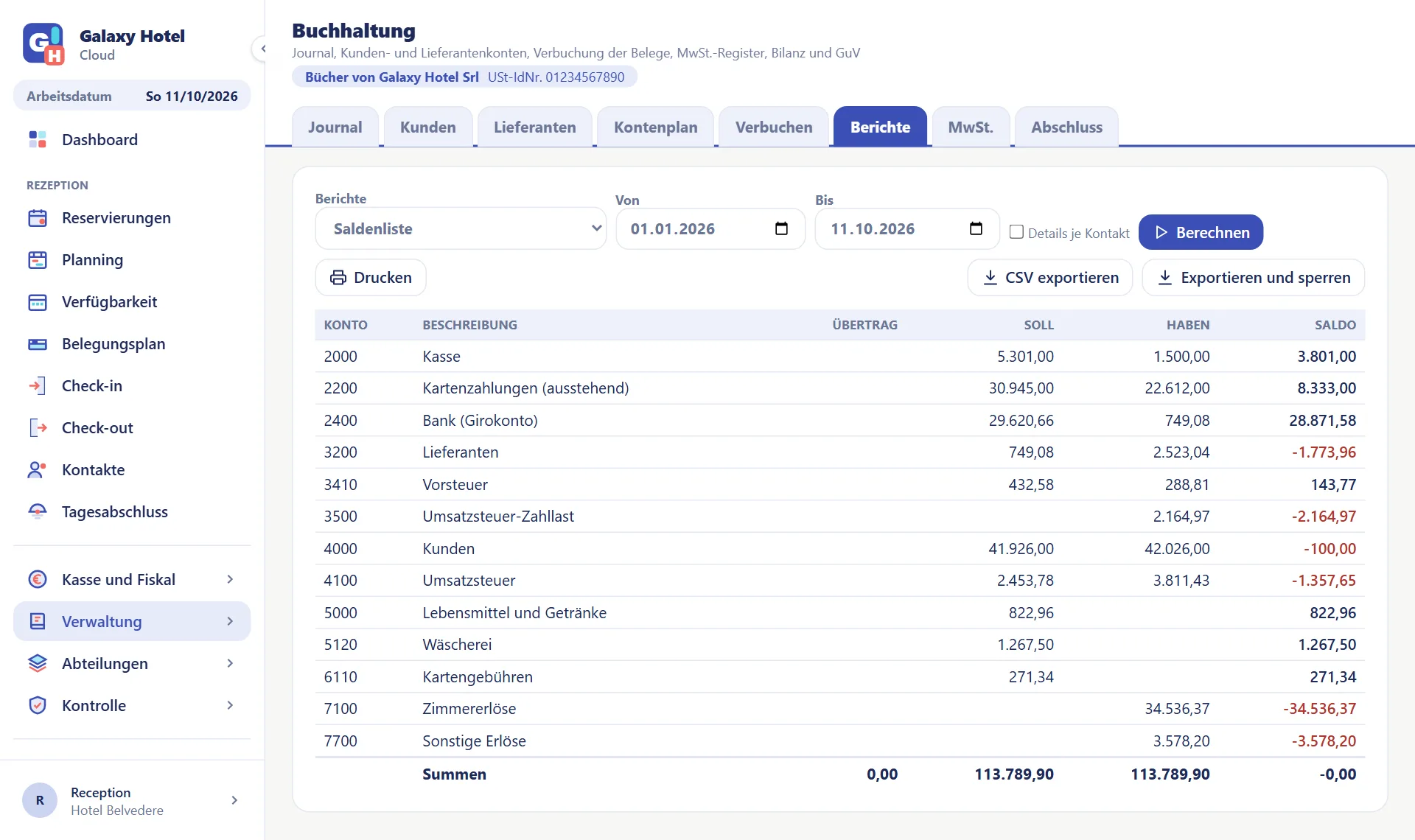Click the Check-out arrow icon
1415x840 pixels.
(x=38, y=428)
